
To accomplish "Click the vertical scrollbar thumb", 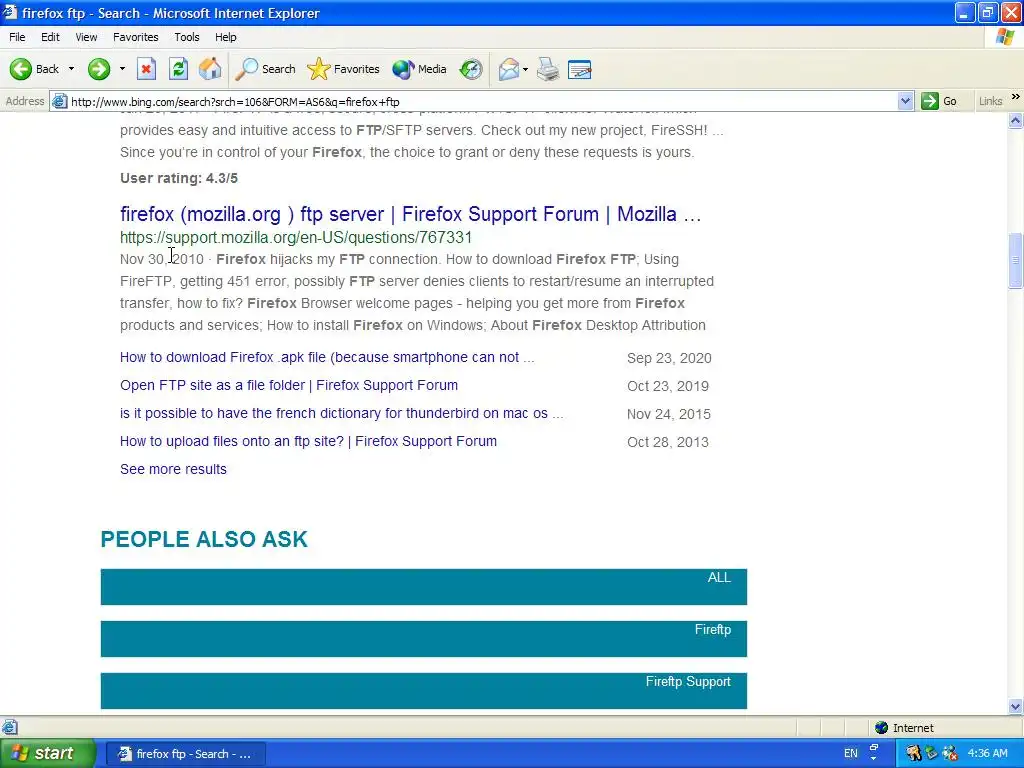I will 1016,260.
